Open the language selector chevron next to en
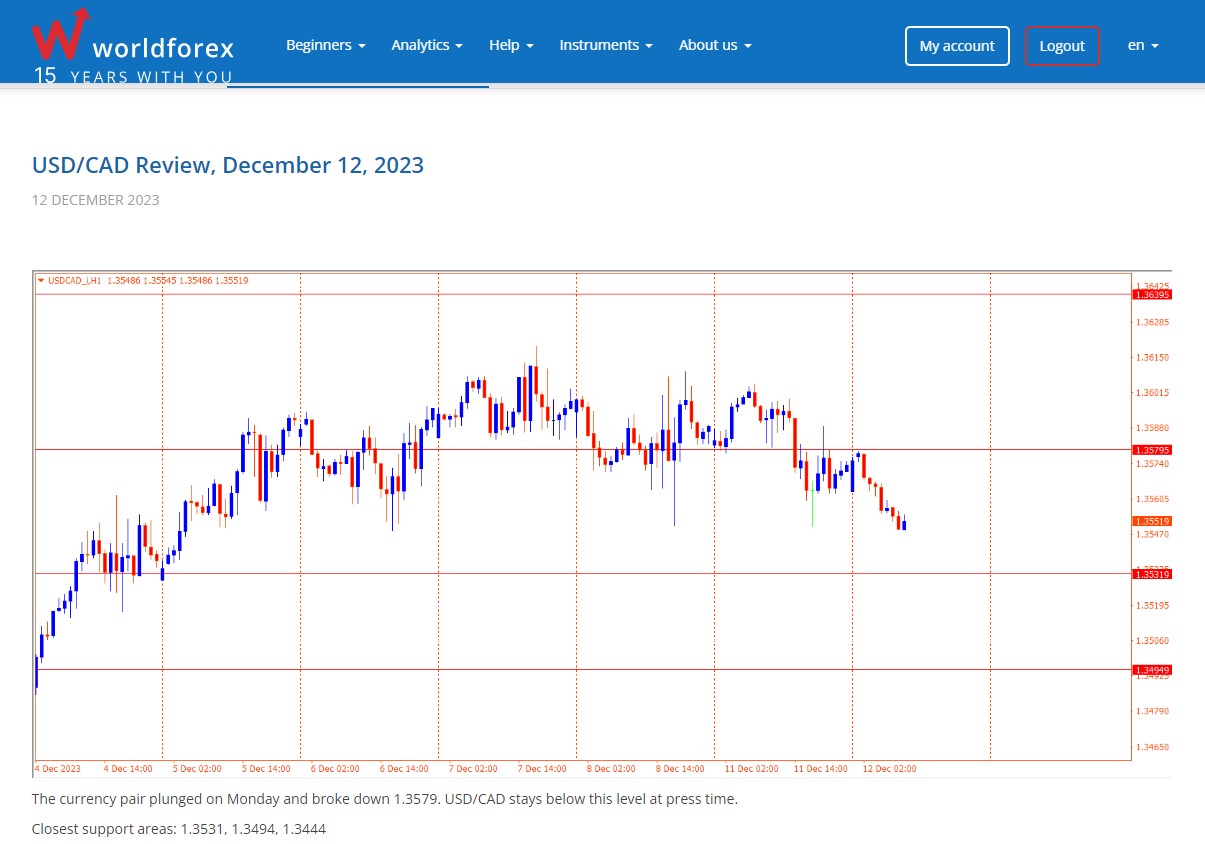 click(1155, 45)
